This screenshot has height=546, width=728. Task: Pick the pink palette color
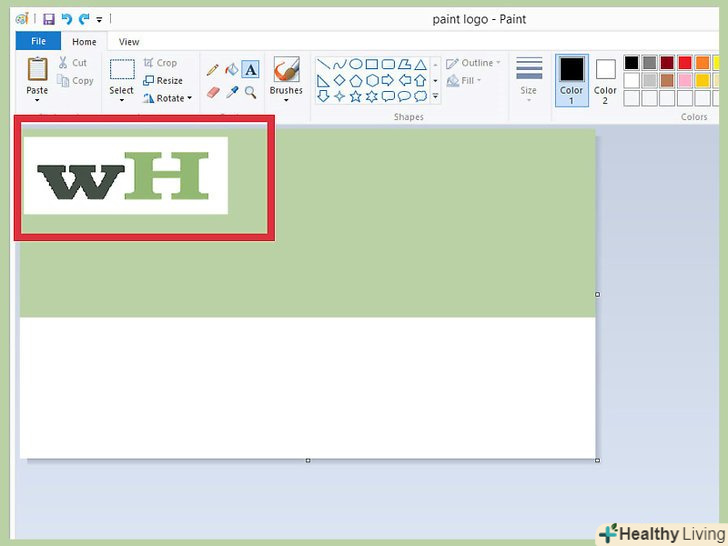tap(685, 80)
